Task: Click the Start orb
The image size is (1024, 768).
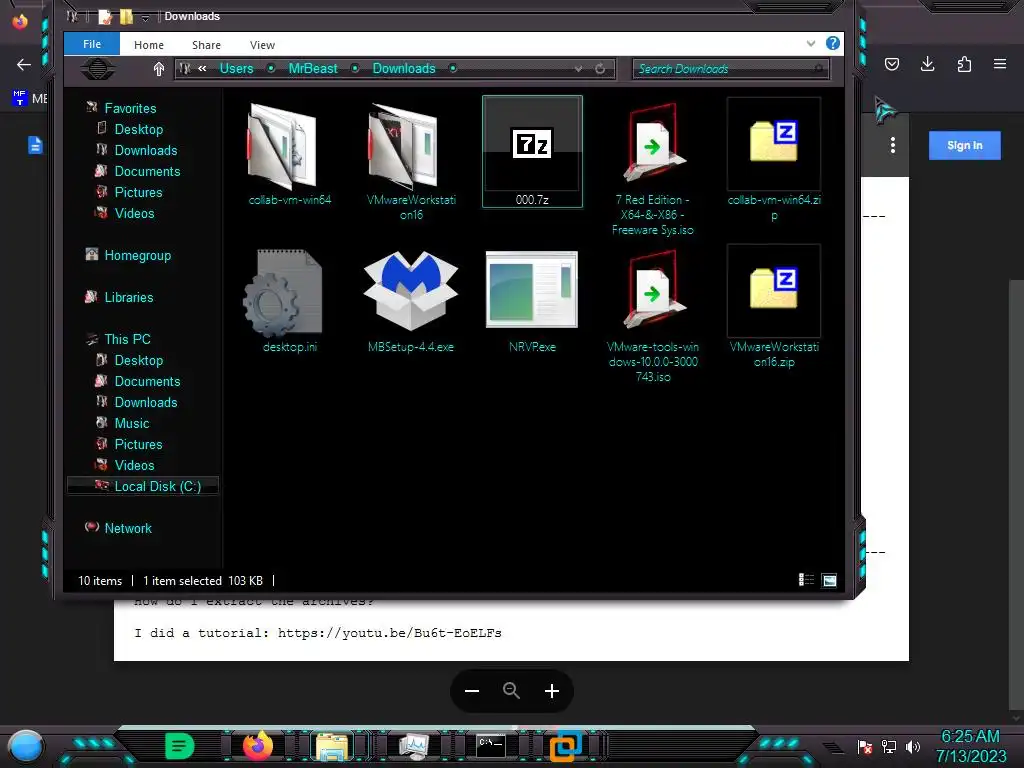Action: click(25, 746)
